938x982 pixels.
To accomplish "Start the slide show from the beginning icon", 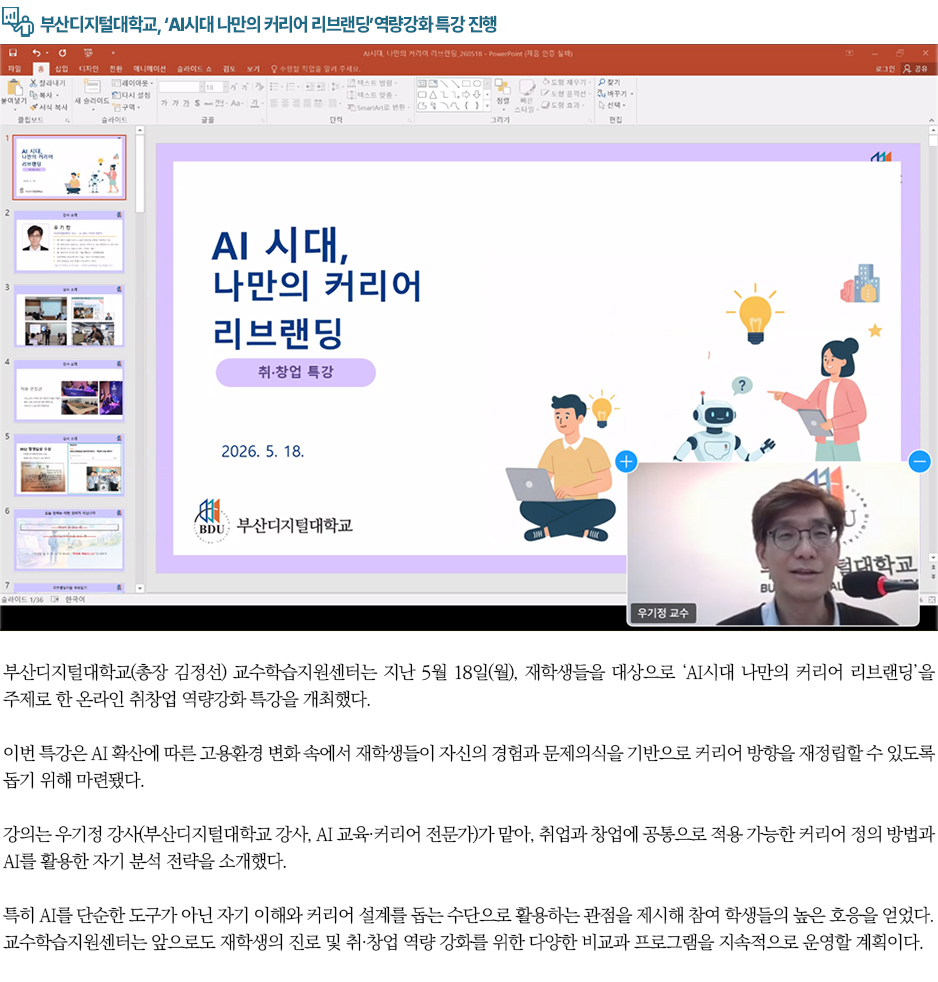I will (x=88, y=53).
